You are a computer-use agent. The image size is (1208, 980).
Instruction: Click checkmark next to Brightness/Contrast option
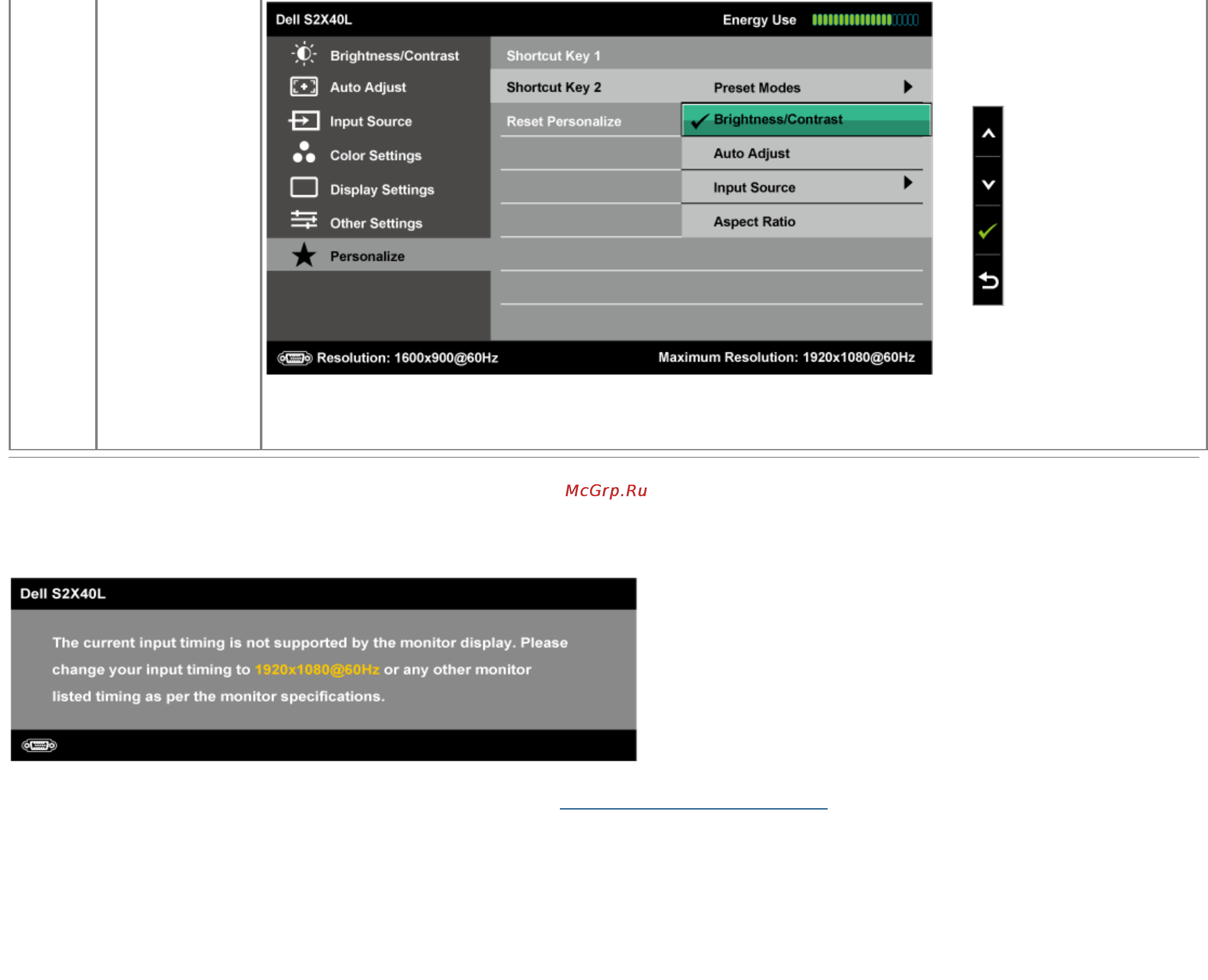coord(700,121)
